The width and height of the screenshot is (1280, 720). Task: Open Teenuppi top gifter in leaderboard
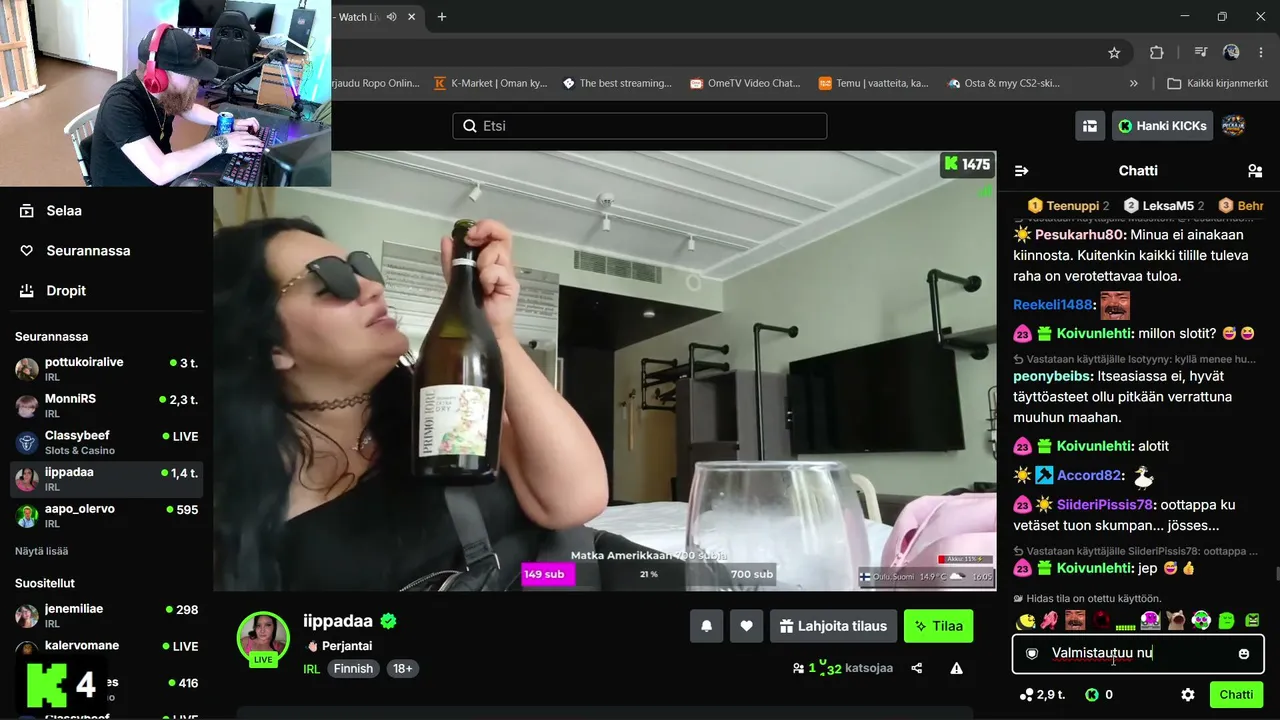pos(1068,206)
